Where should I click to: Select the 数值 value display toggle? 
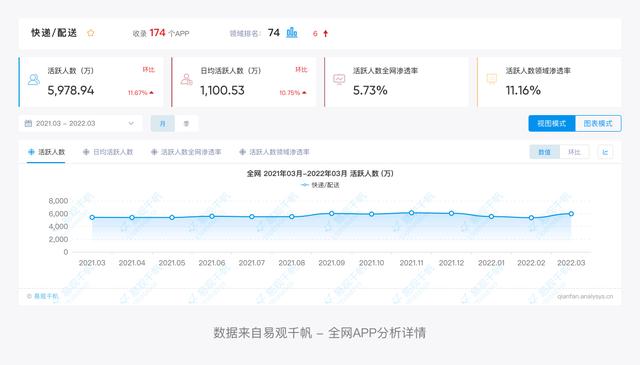(544, 152)
